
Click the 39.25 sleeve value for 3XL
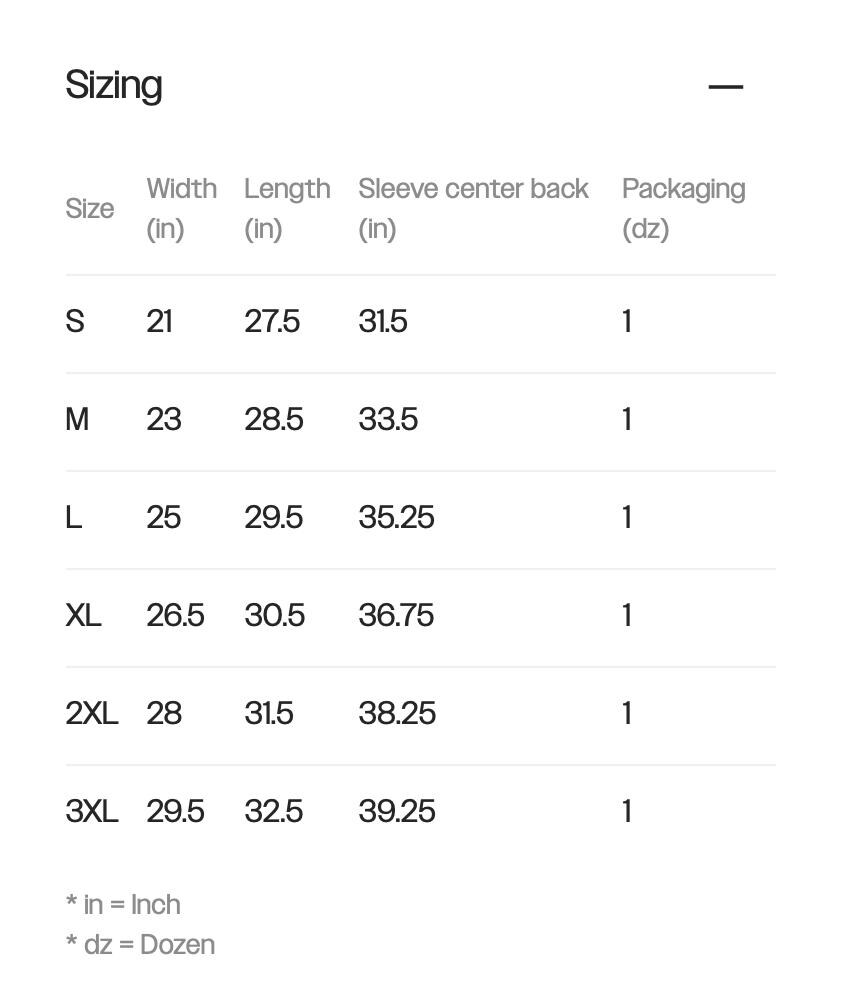tap(397, 812)
